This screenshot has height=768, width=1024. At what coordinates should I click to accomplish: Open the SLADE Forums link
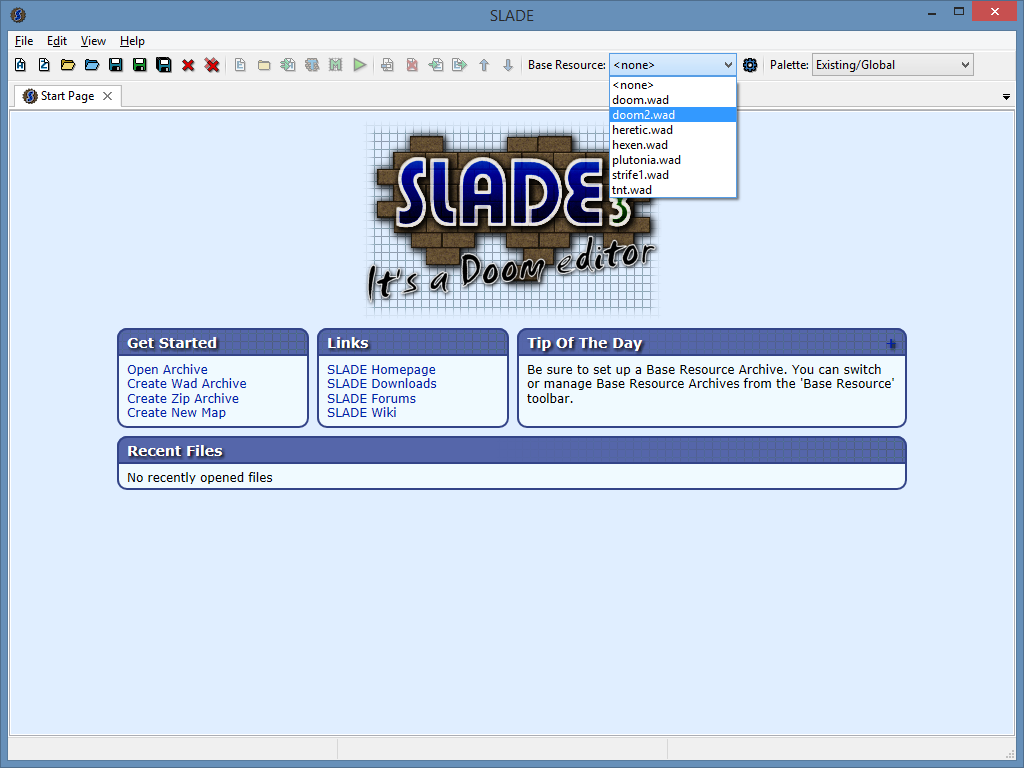(x=372, y=398)
